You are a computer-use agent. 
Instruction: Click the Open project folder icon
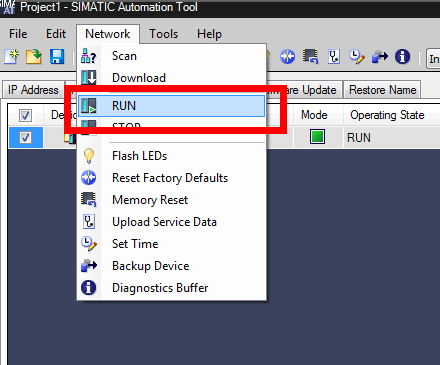(x=34, y=56)
